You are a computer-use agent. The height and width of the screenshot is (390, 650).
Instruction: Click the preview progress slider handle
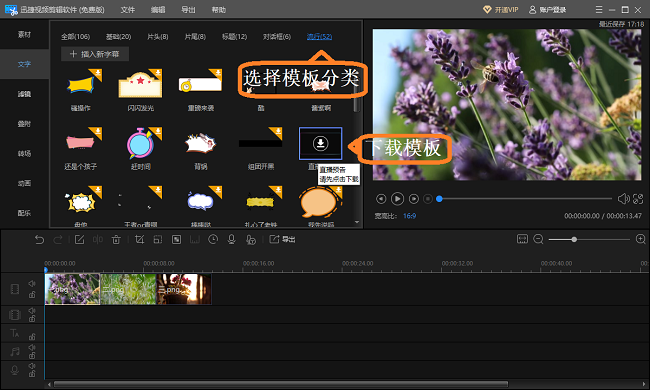[439, 199]
